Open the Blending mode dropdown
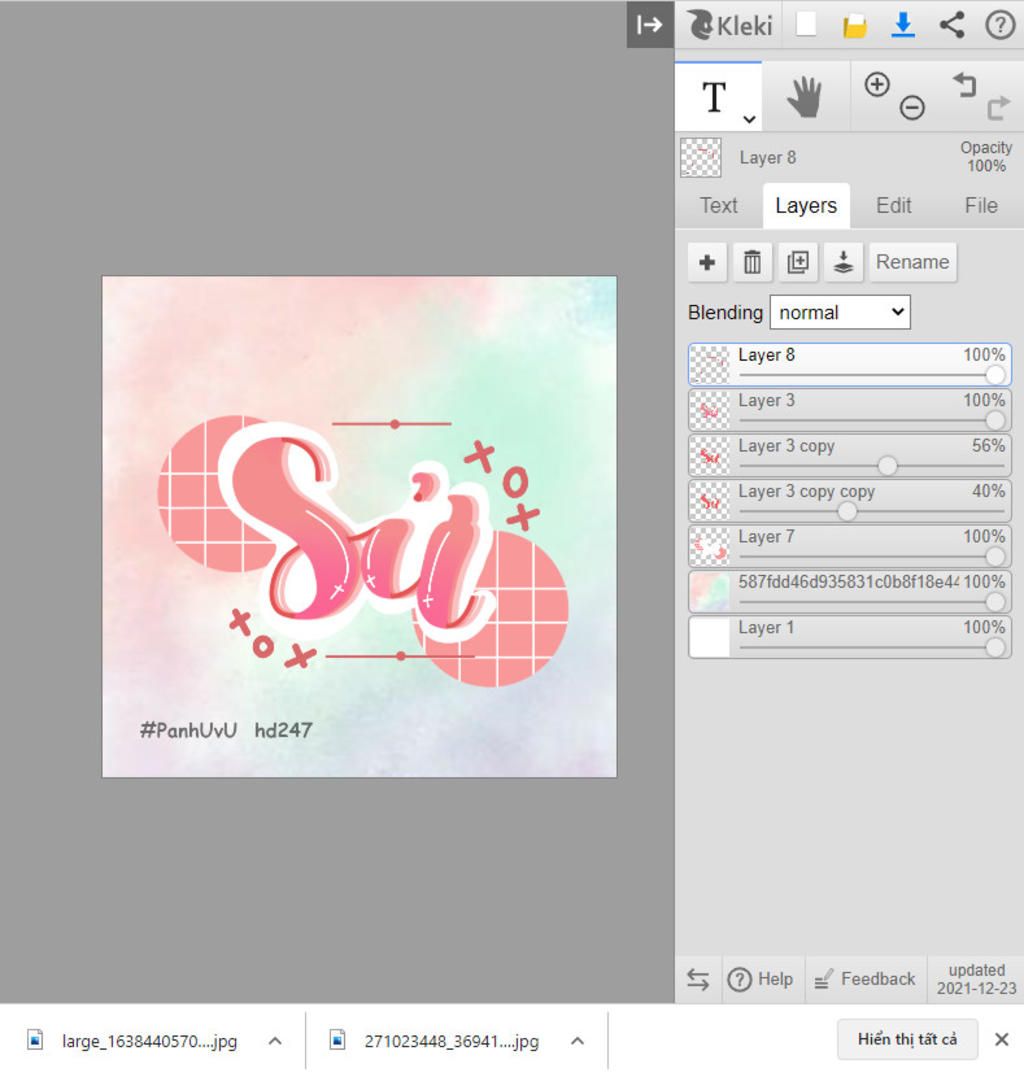Image resolution: width=1024 pixels, height=1077 pixels. coord(840,313)
